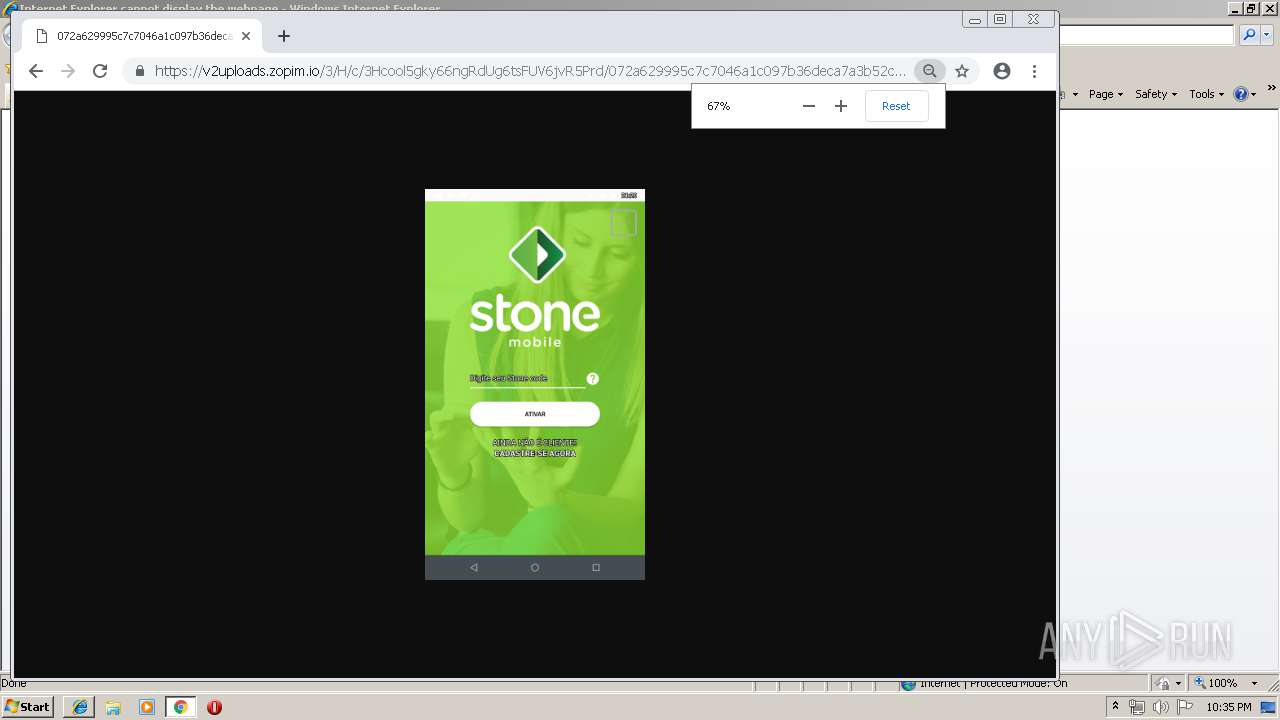Screen dimensions: 1280x720
Task: Click the 10:35 PM system clock
Action: click(1229, 707)
